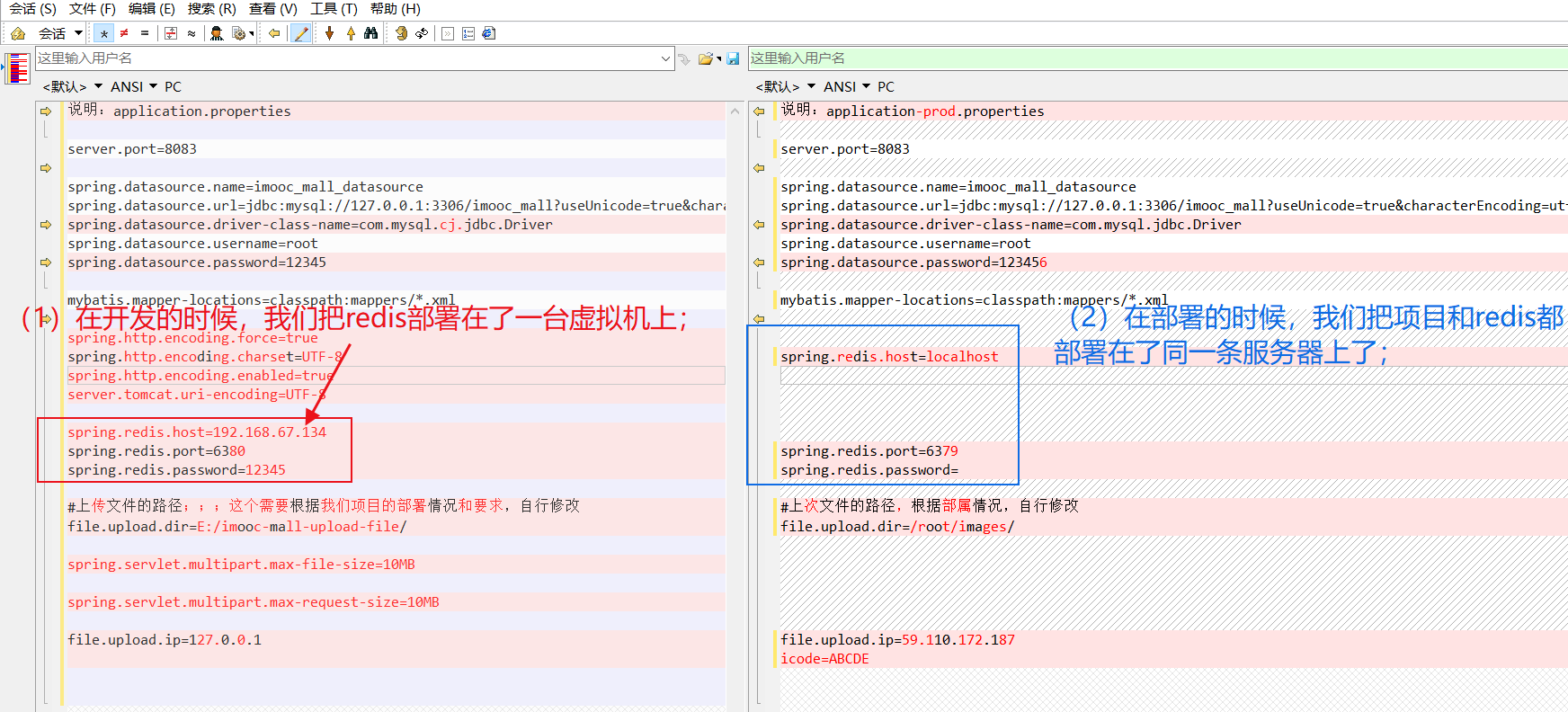The image size is (1568, 712).
Task: Click the difference overview thumbnail
Action: point(17,68)
